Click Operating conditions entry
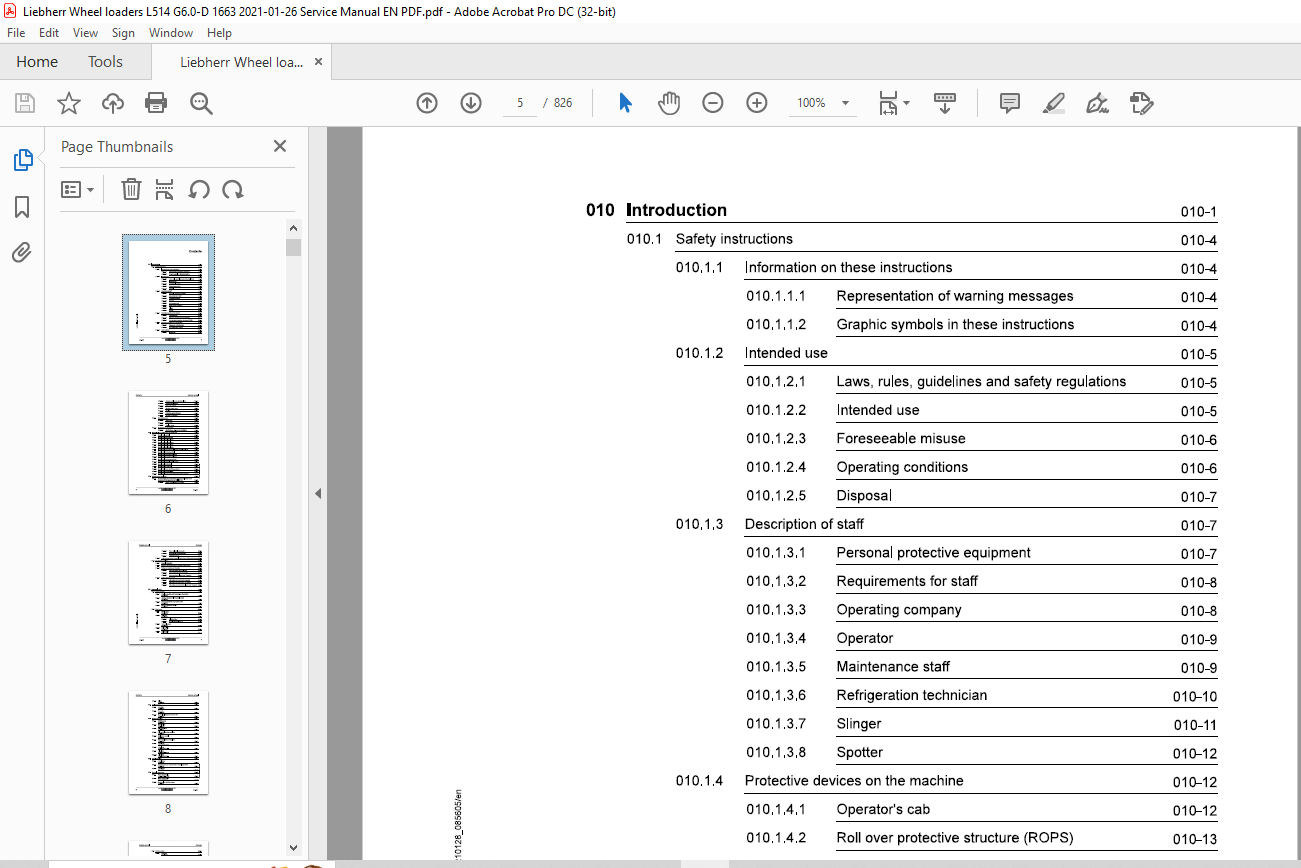 click(x=902, y=467)
